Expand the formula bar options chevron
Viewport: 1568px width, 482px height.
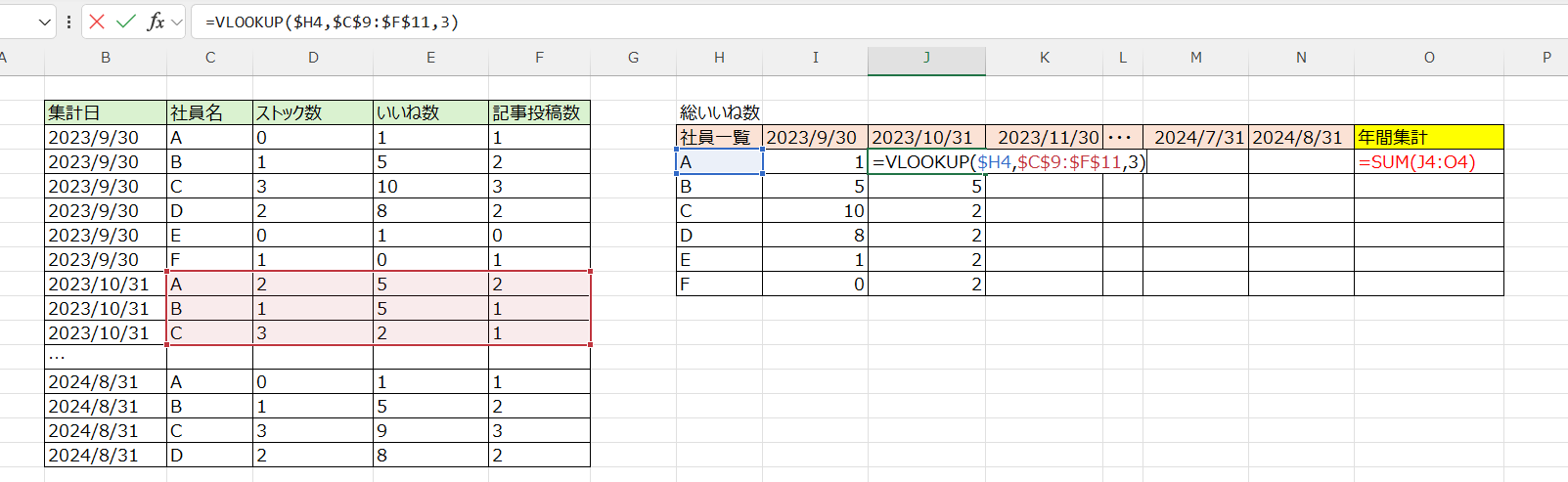[x=177, y=22]
